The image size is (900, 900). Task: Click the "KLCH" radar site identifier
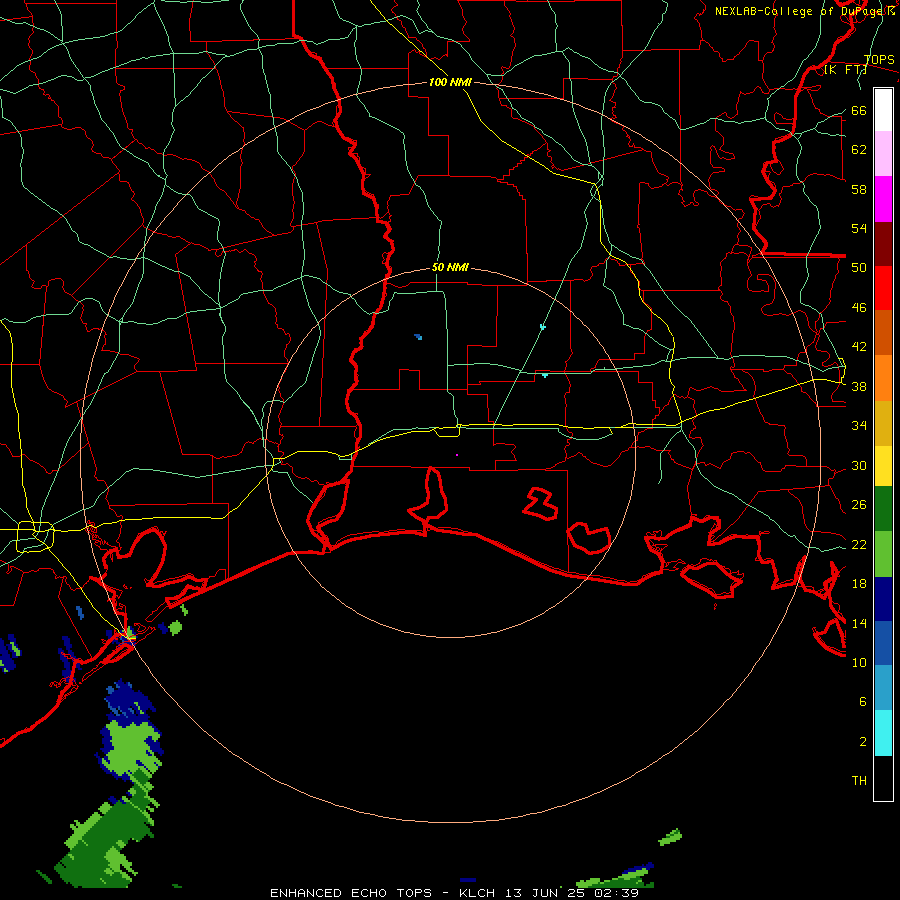(477, 893)
